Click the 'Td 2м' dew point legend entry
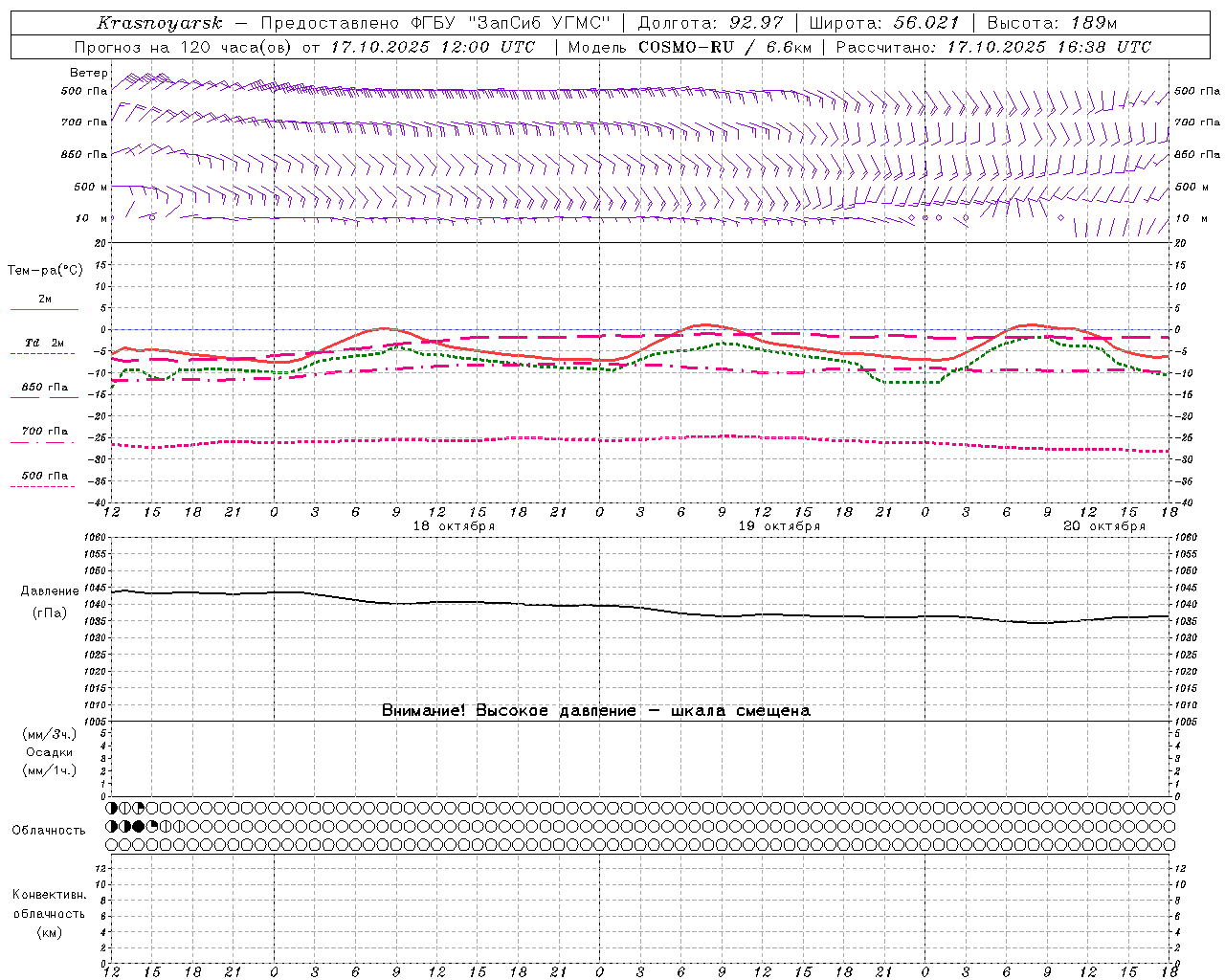 [x=44, y=343]
